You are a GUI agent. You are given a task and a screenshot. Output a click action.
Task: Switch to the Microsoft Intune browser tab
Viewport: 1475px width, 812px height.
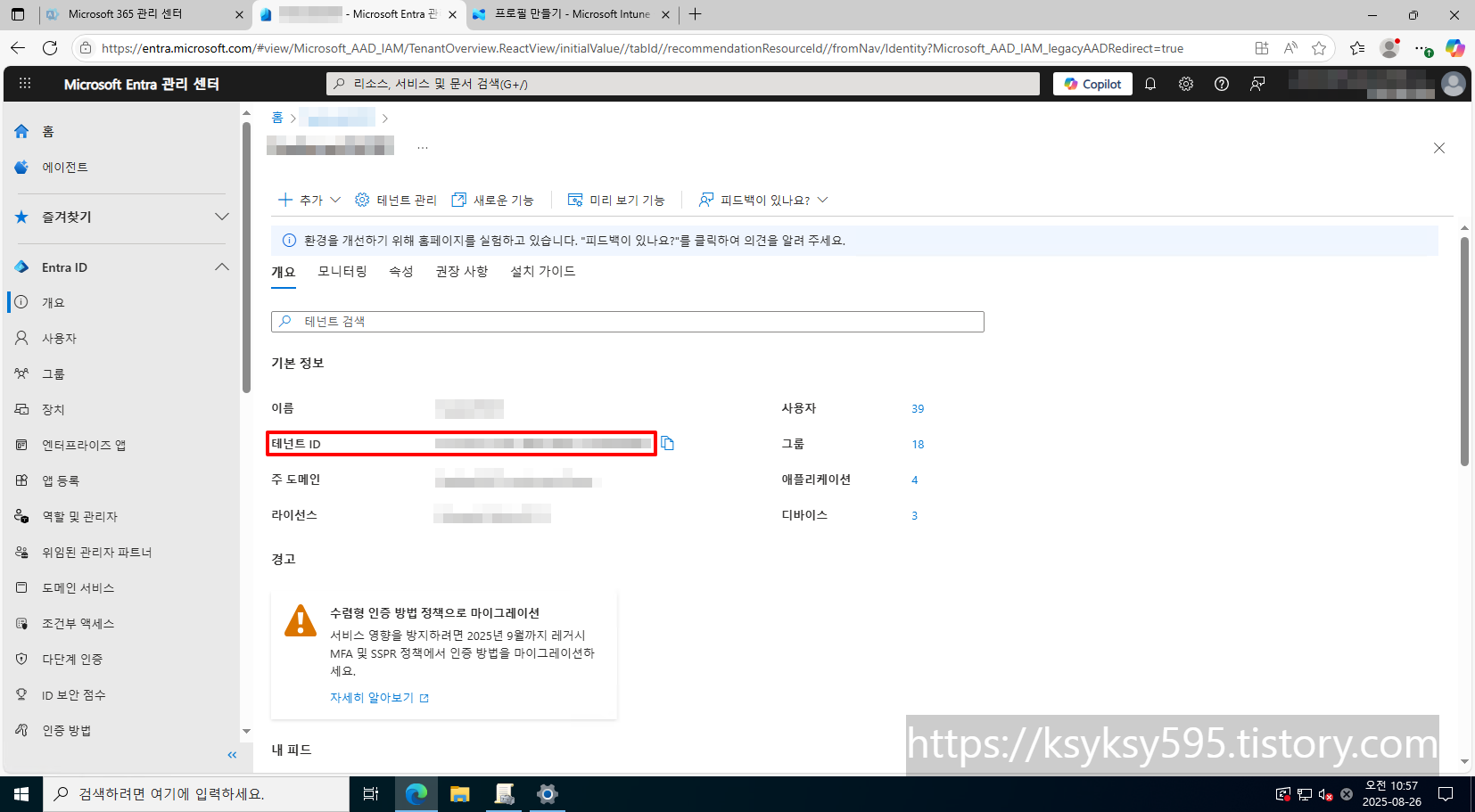coord(571,14)
